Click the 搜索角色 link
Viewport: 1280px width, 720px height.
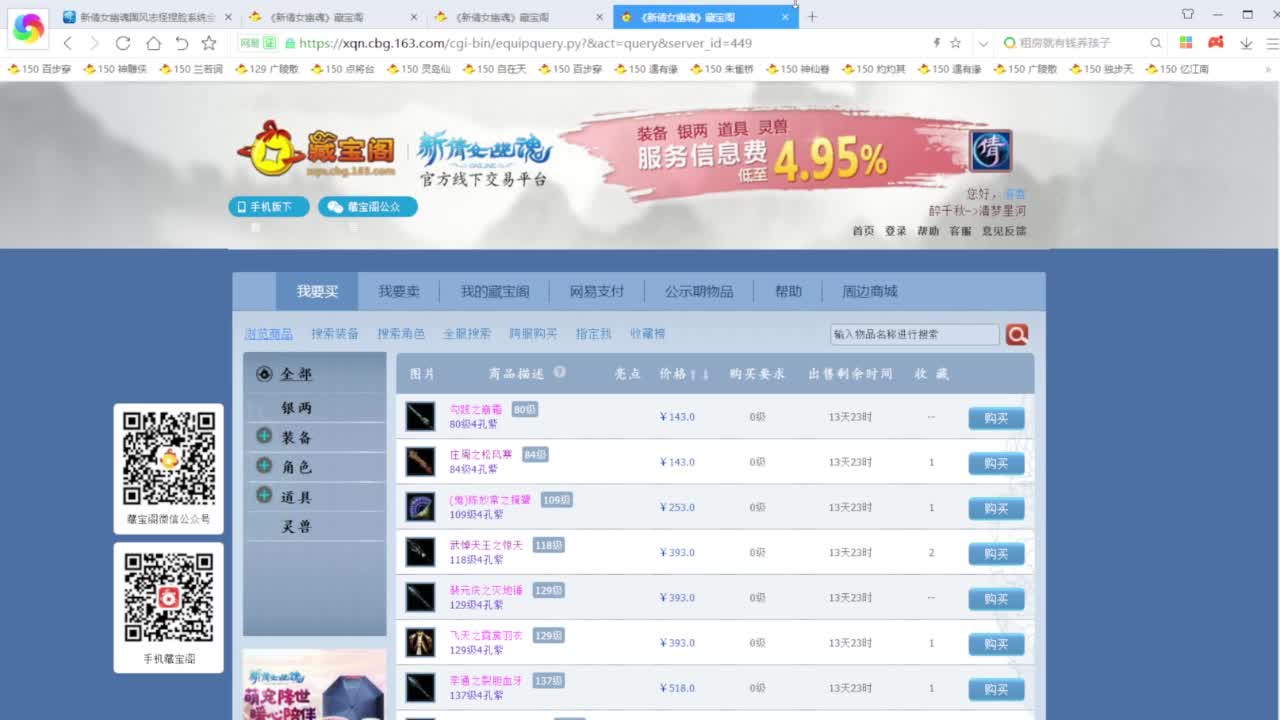coord(401,334)
